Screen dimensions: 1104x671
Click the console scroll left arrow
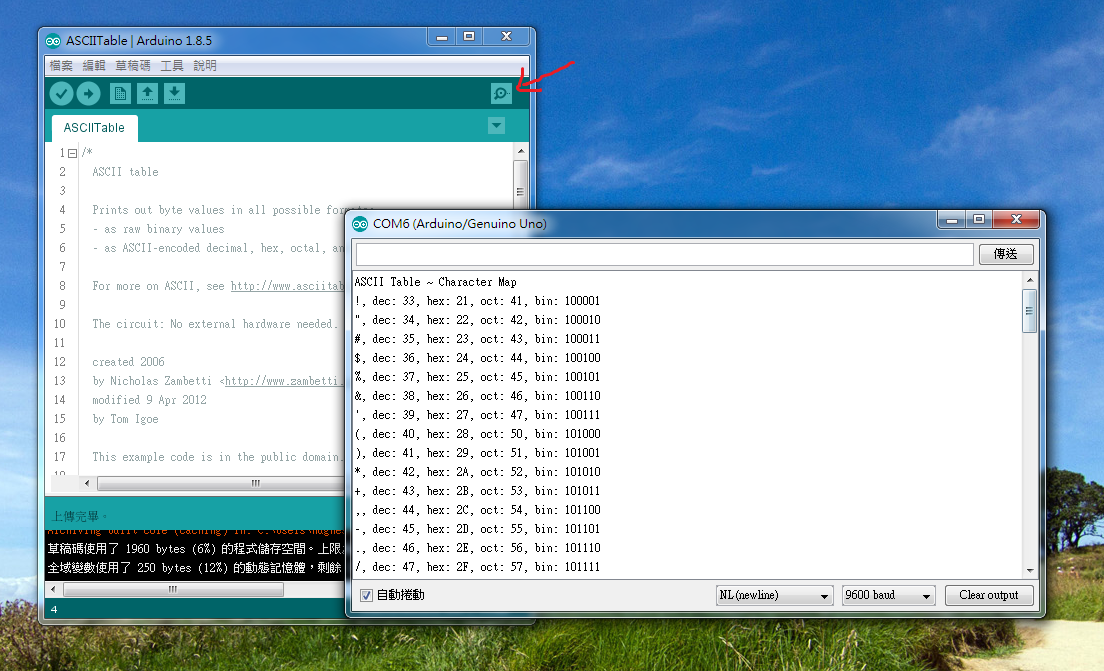pos(54,589)
